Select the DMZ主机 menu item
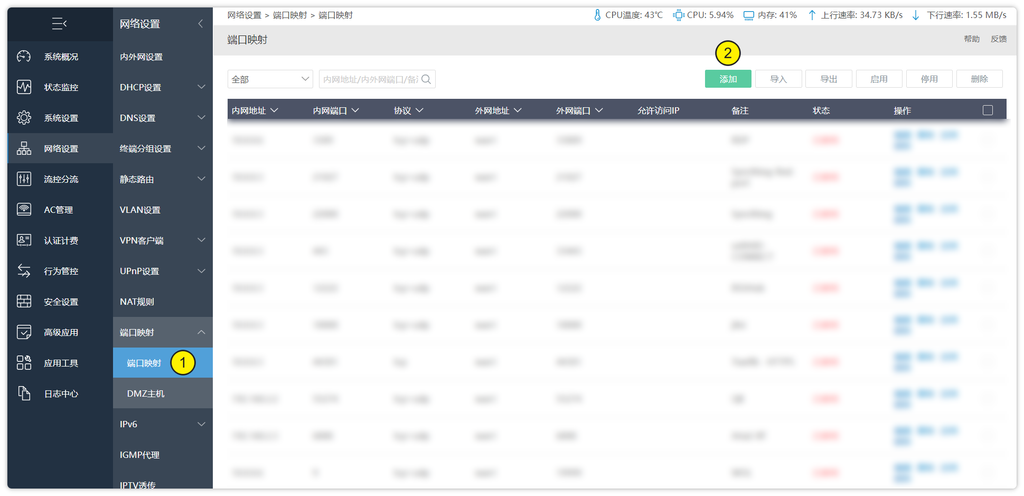The height and width of the screenshot is (496, 1024). [146, 394]
